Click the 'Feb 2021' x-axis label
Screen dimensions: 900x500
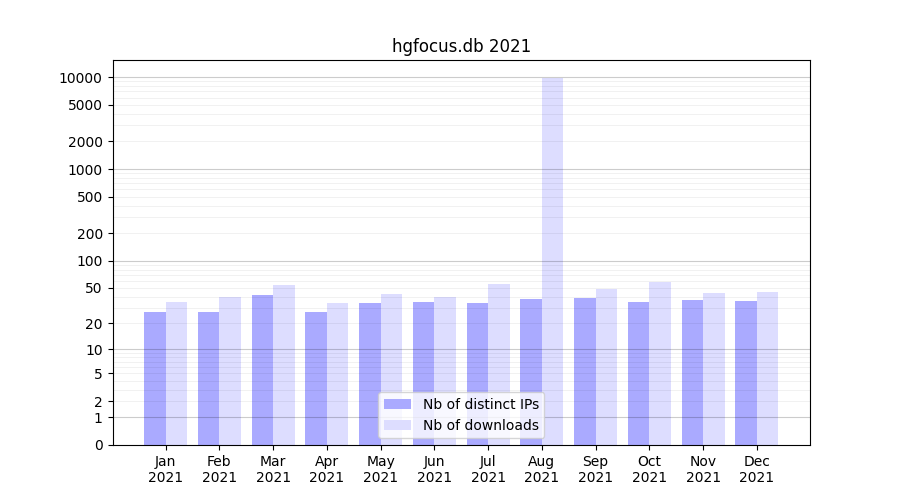(219, 469)
